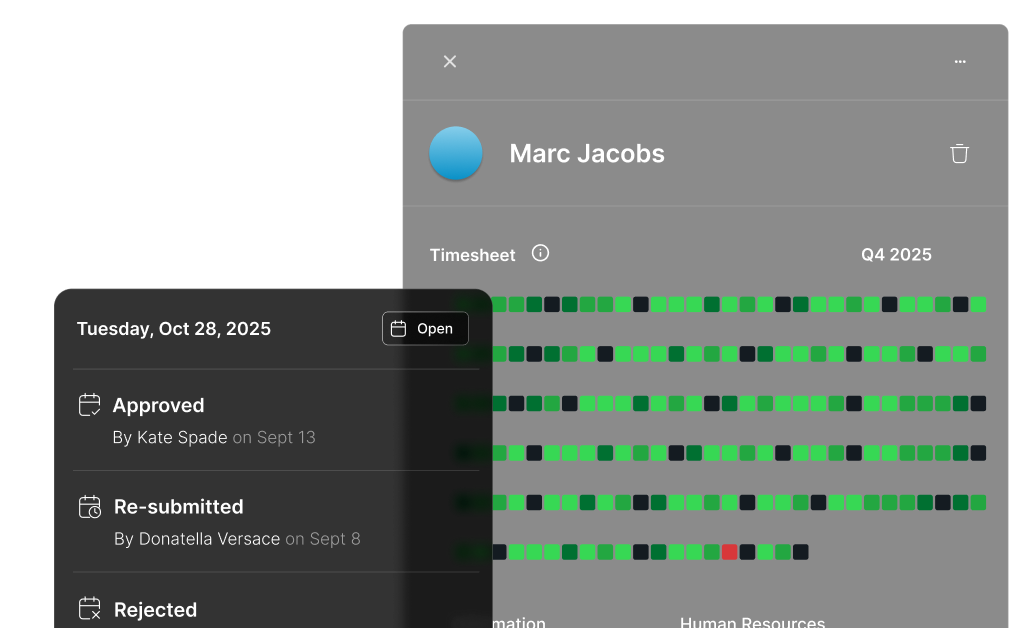Image resolution: width=1032 pixels, height=628 pixels.
Task: Select the red cell in the timesheet grid
Action: 729,552
